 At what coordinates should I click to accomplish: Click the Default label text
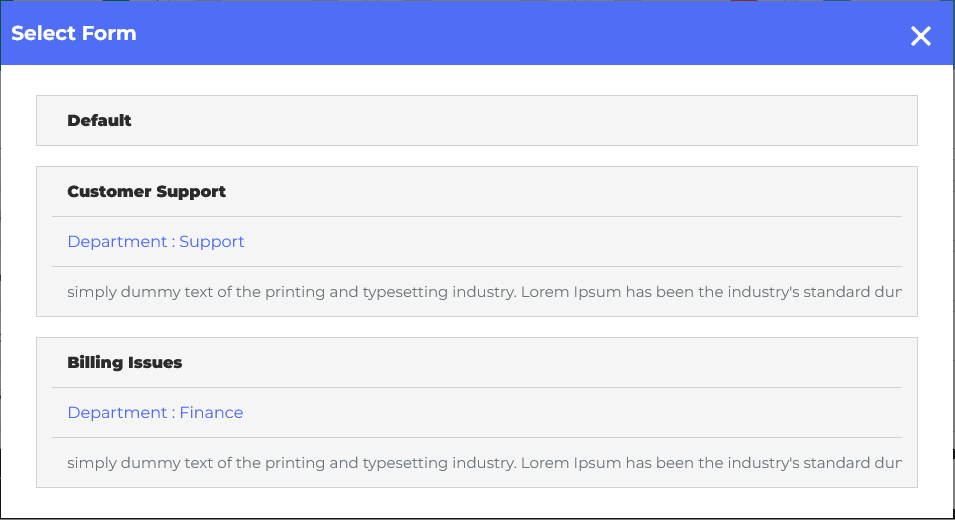coord(99,121)
